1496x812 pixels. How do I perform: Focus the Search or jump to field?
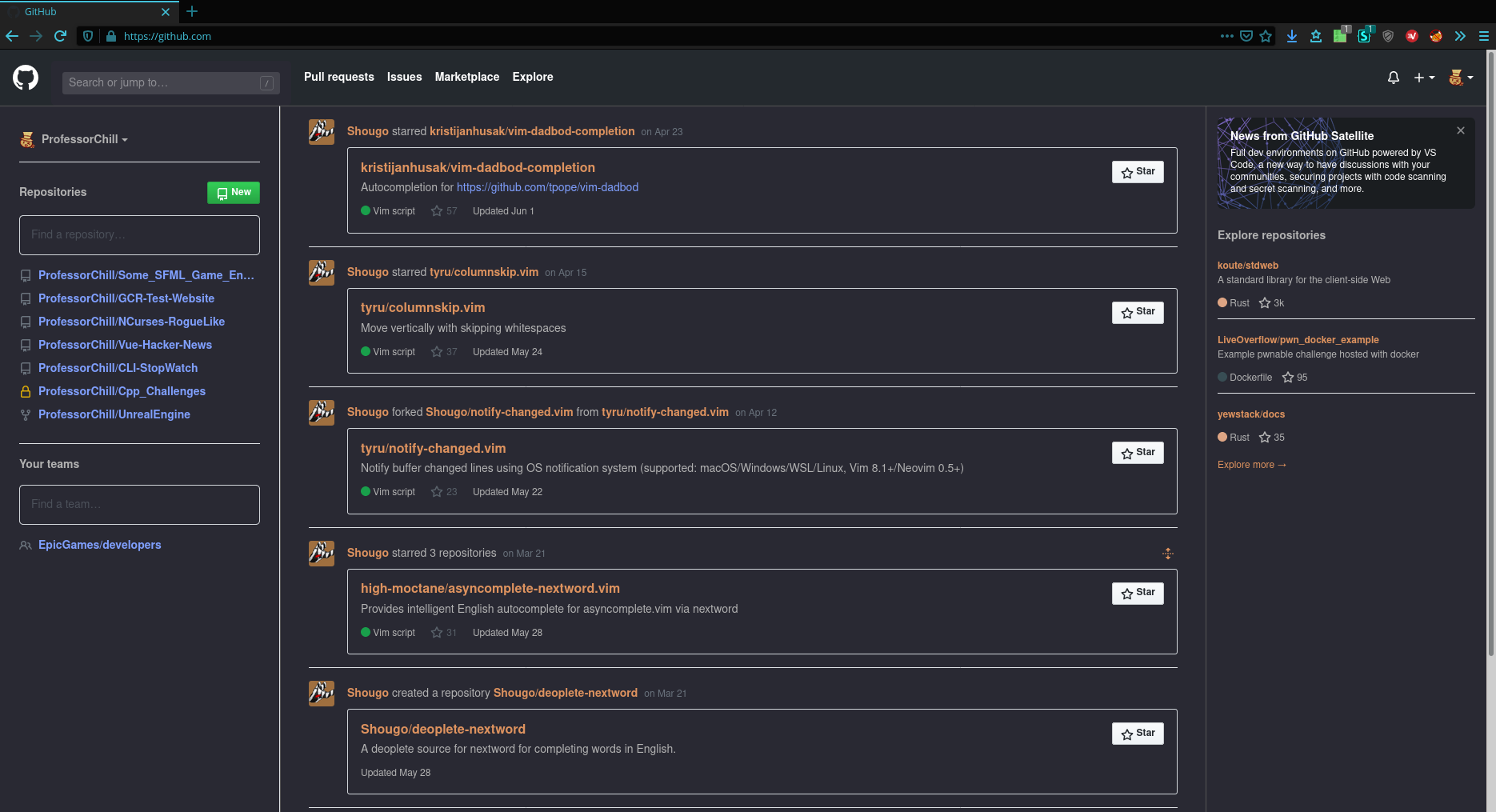[x=171, y=82]
